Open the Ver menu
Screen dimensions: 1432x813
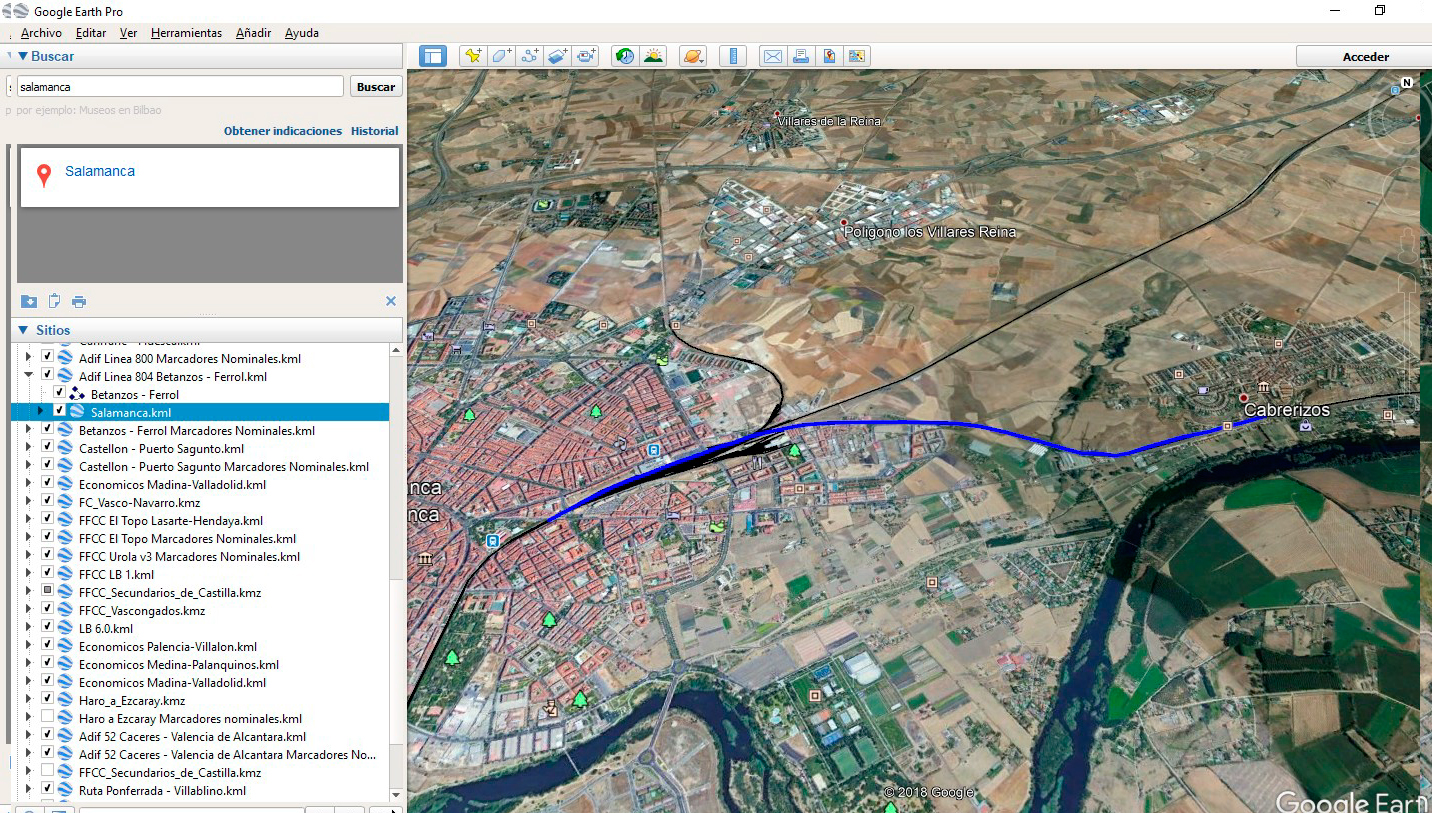(x=128, y=33)
